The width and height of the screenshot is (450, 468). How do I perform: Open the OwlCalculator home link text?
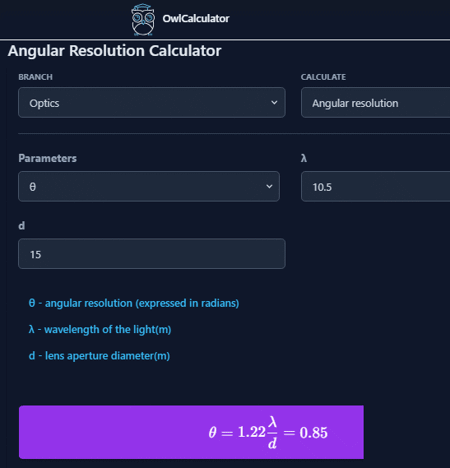point(196,19)
